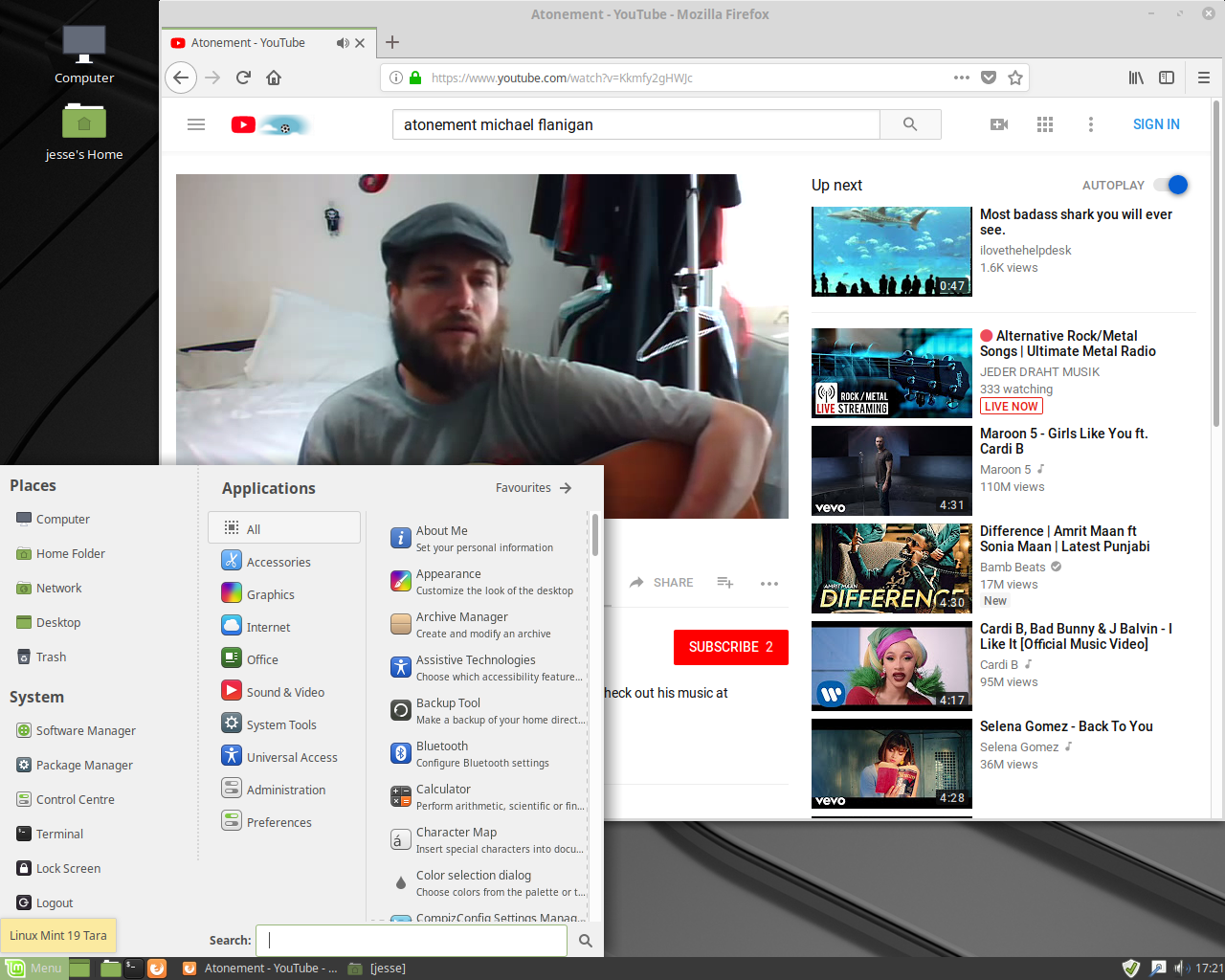Open more actions ellipsis below the video
1225x980 pixels.
click(769, 583)
